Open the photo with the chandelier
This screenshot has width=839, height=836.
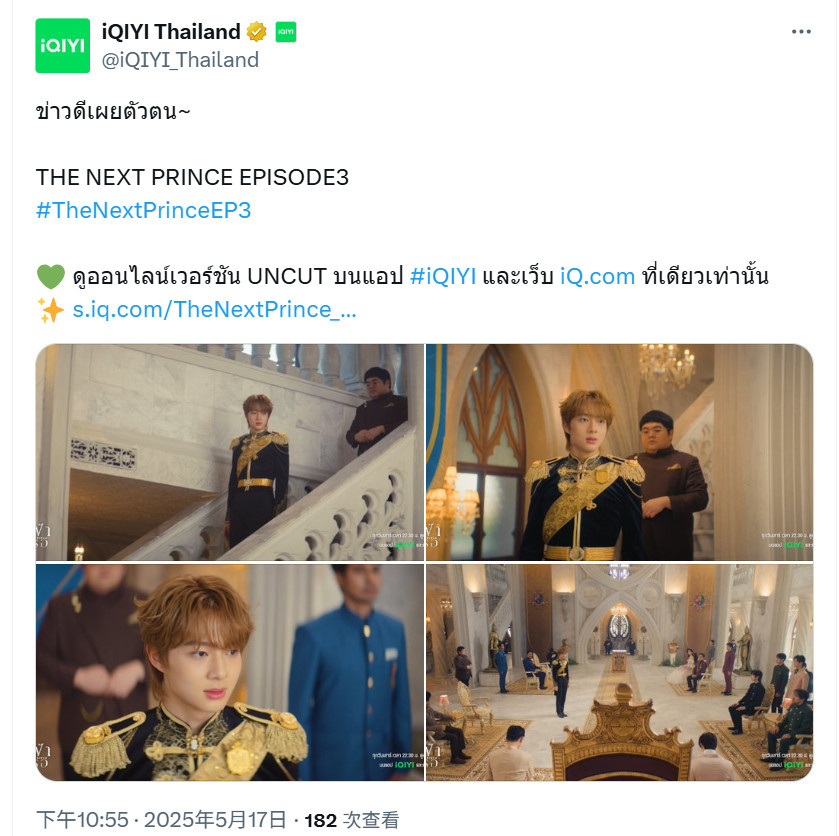click(620, 452)
